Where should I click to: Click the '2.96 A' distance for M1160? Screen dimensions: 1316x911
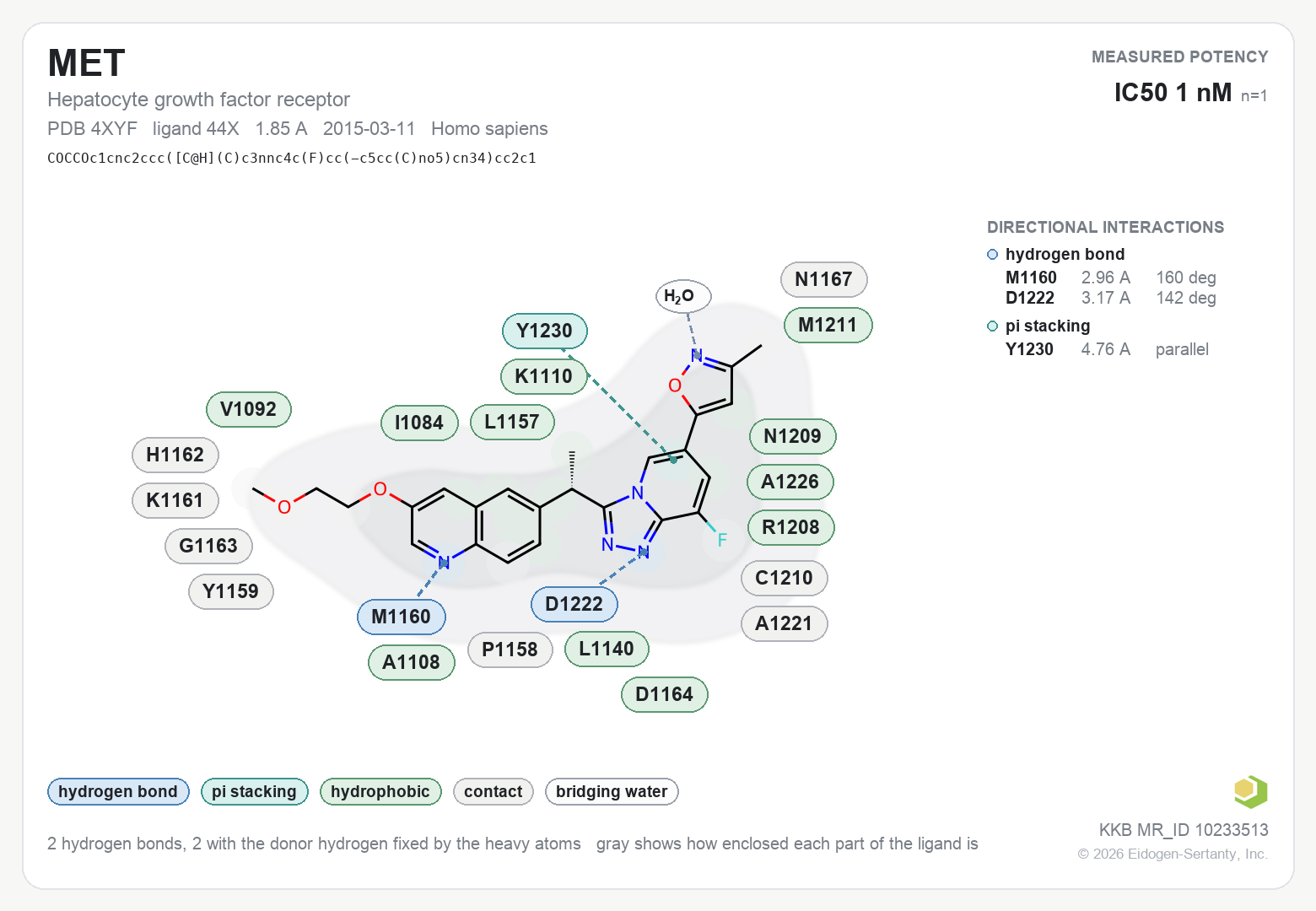click(x=1106, y=278)
